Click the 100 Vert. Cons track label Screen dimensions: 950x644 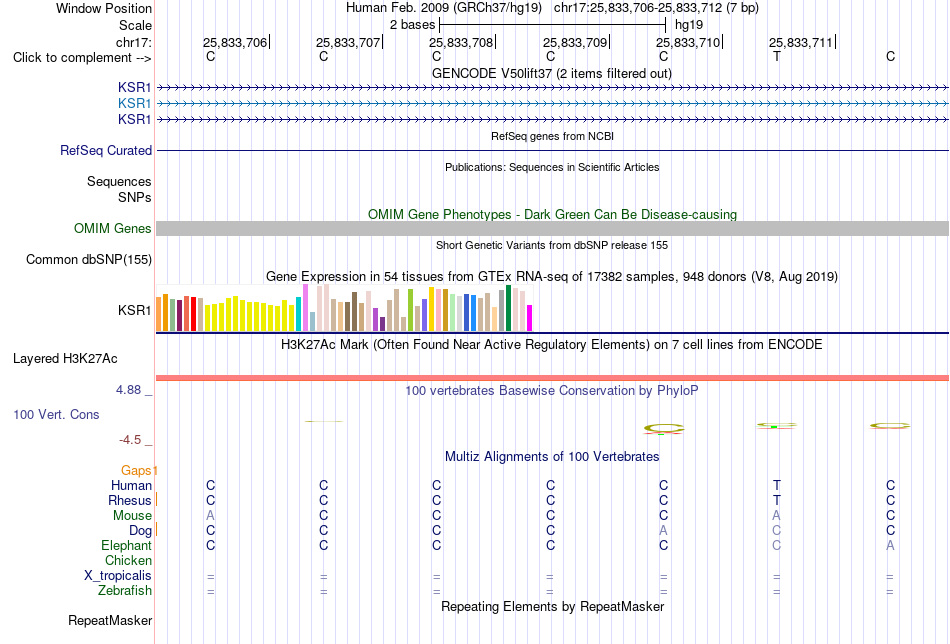point(56,414)
